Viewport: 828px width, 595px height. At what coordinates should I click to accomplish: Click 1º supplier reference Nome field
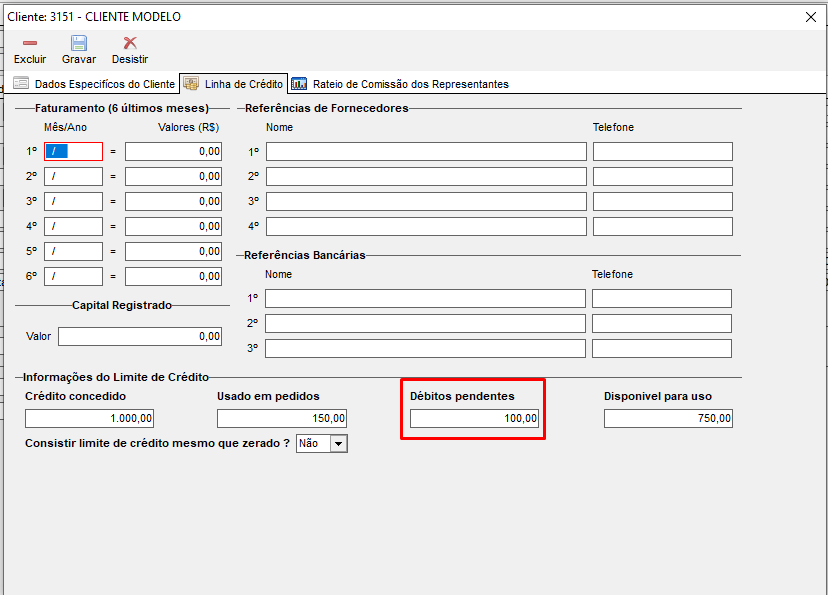click(x=426, y=152)
